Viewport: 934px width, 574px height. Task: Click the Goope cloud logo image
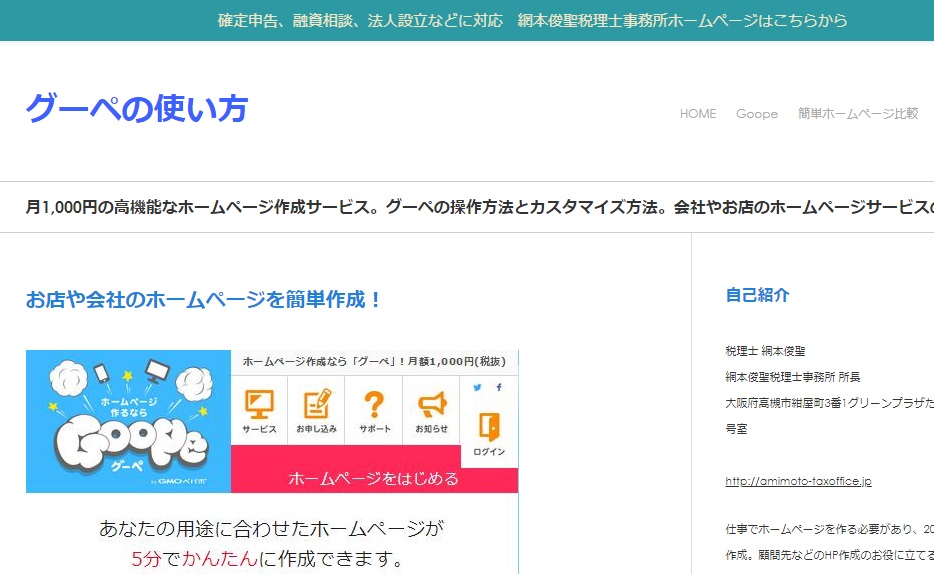coord(128,421)
